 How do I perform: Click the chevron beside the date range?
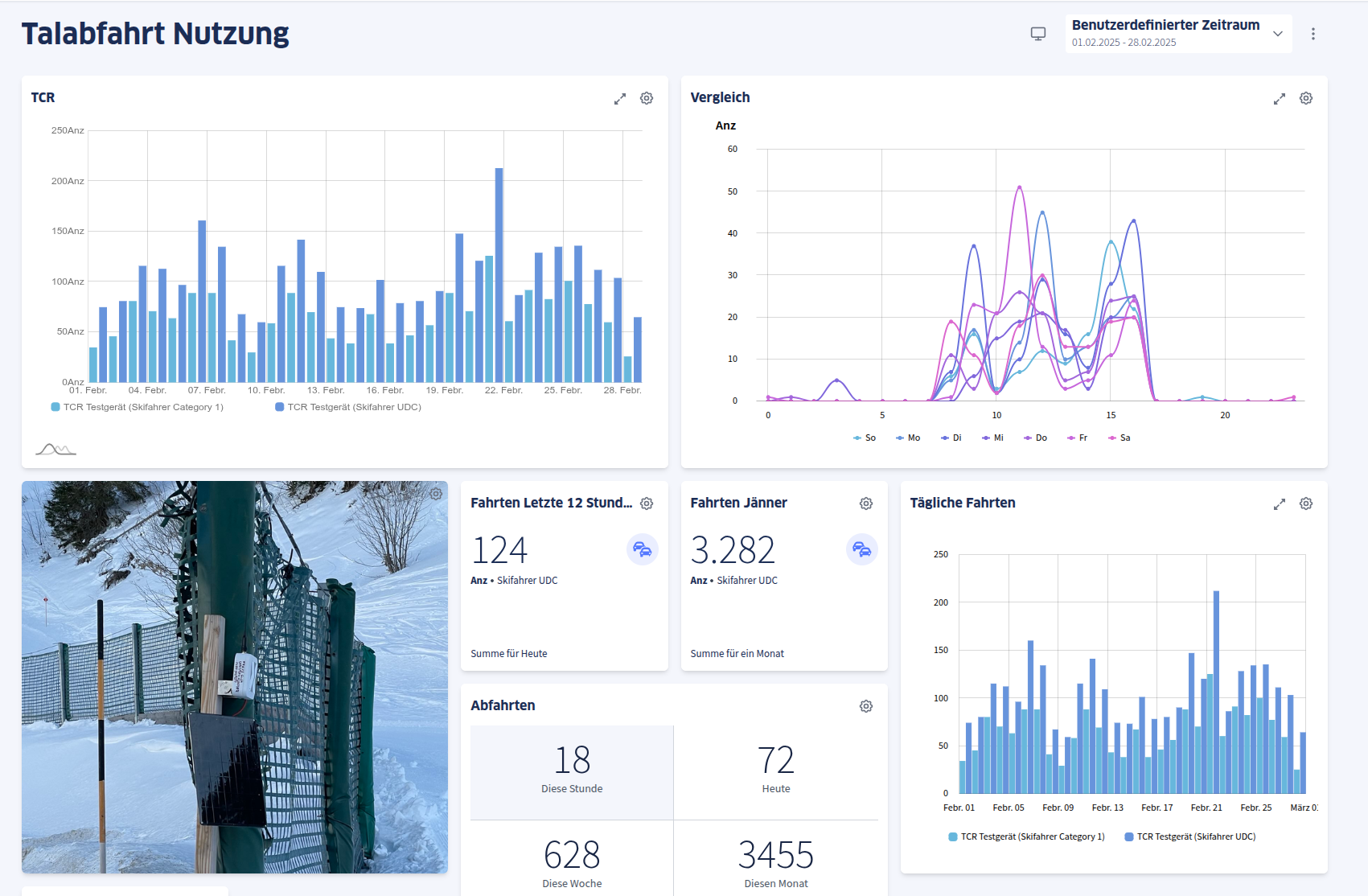click(1277, 33)
